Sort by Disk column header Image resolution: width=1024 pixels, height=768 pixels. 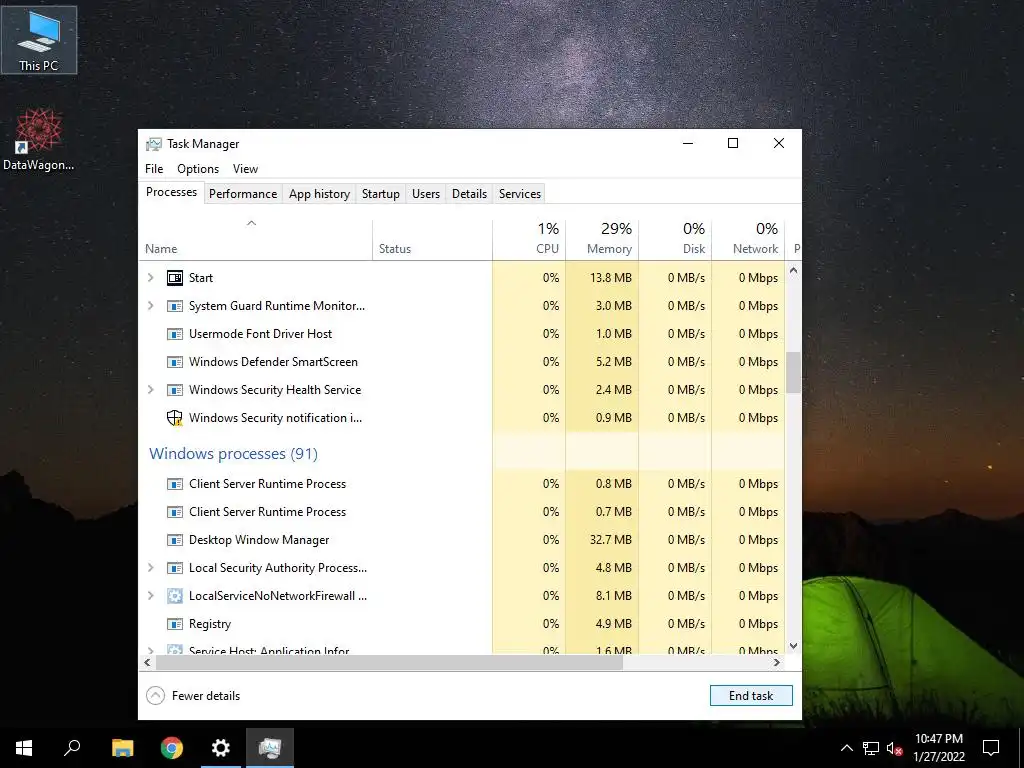point(675,240)
